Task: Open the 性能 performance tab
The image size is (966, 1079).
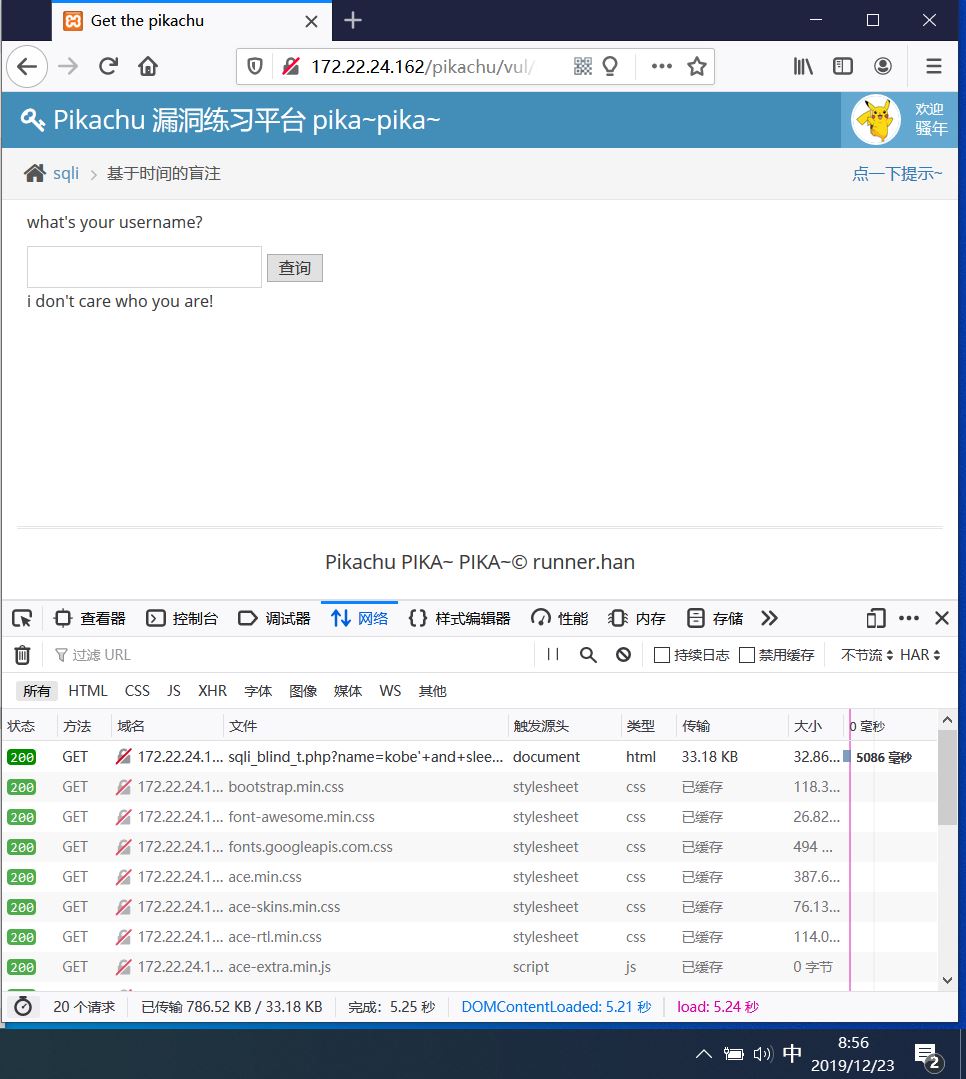Action: 560,619
